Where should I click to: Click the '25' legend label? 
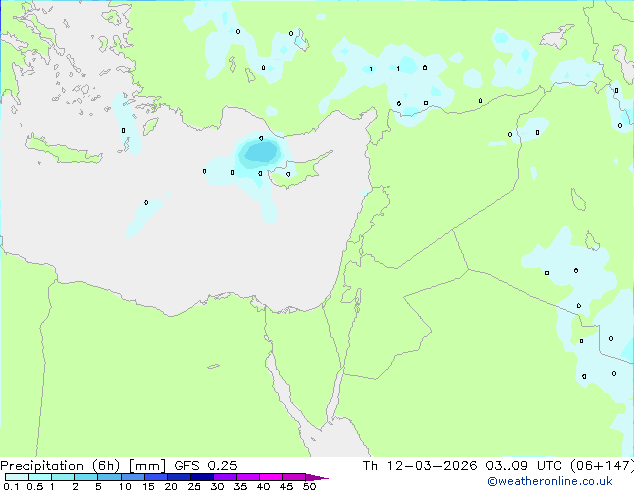(194, 486)
